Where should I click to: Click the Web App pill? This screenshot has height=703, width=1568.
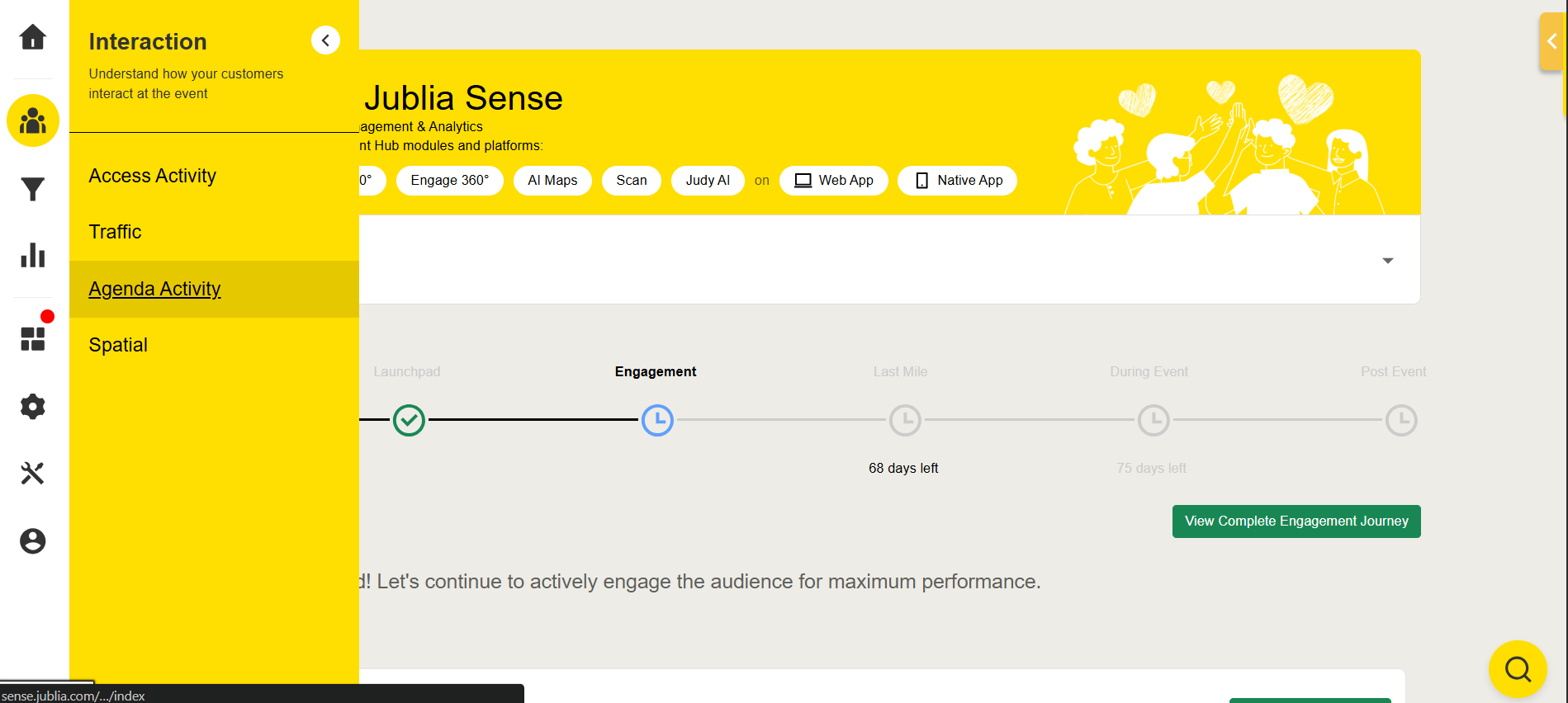coord(834,181)
